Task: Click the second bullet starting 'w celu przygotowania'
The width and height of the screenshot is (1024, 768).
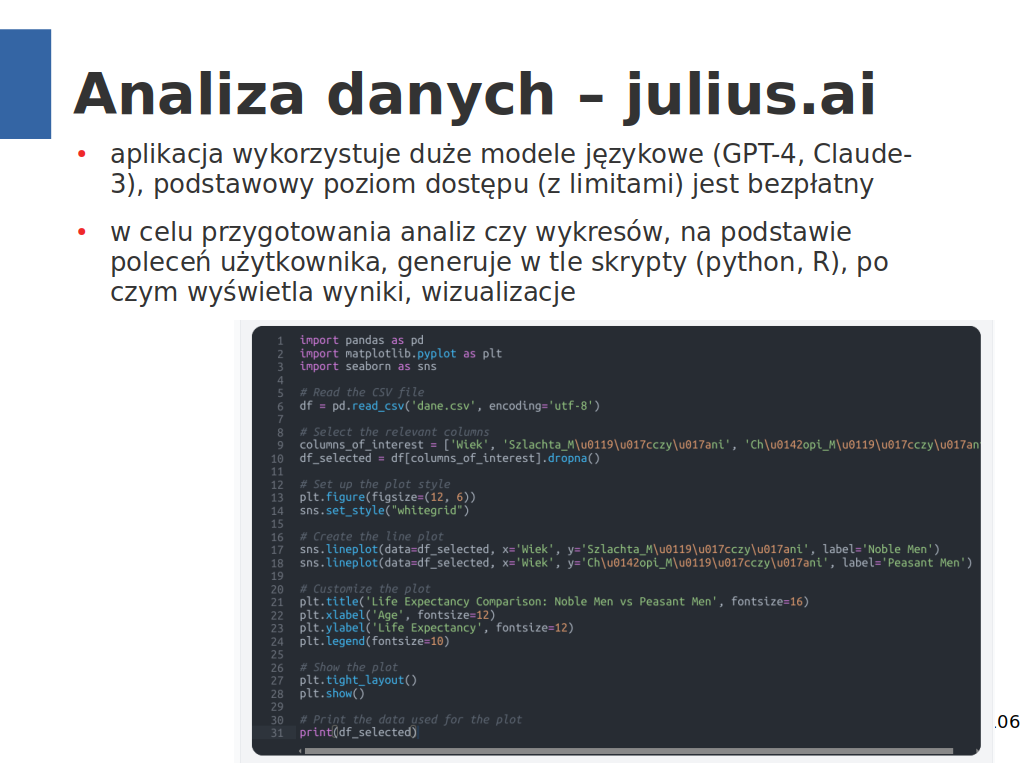Action: click(500, 262)
